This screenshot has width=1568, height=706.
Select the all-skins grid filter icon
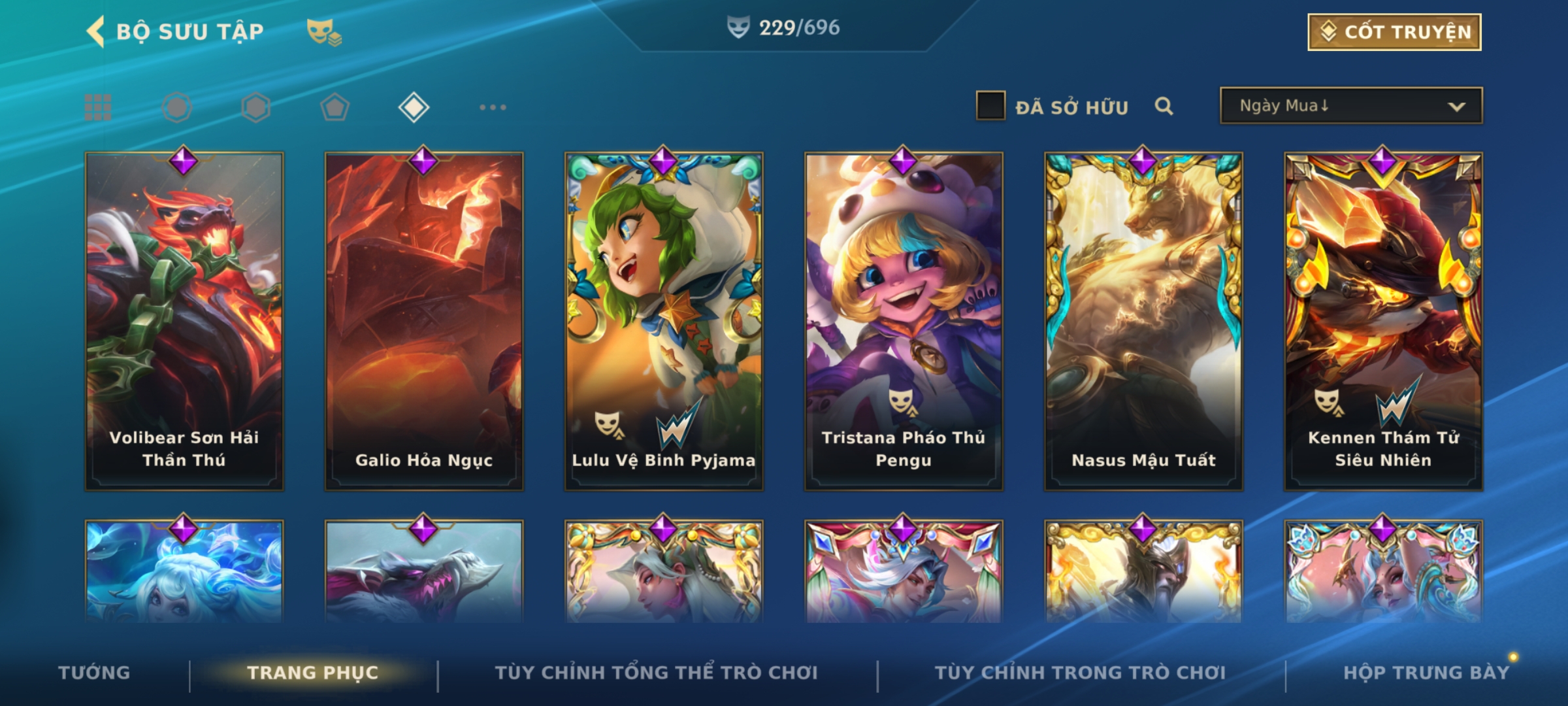click(x=98, y=107)
